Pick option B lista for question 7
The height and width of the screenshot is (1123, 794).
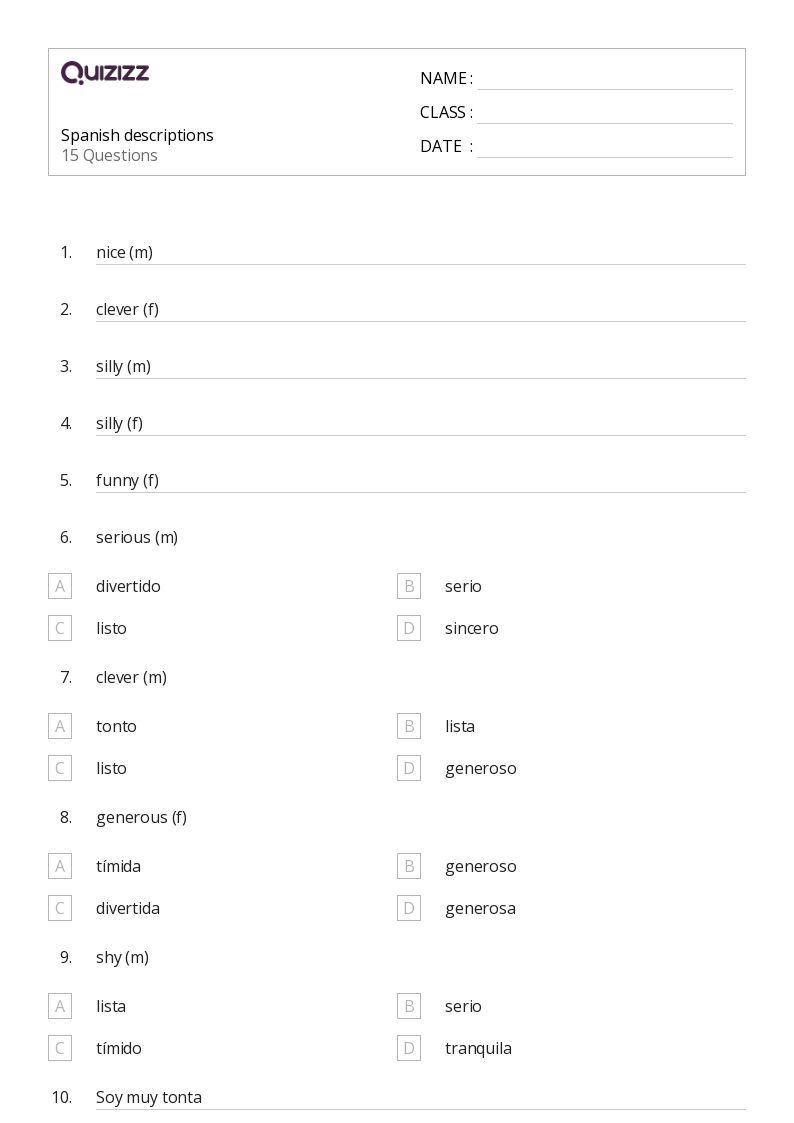tap(409, 726)
